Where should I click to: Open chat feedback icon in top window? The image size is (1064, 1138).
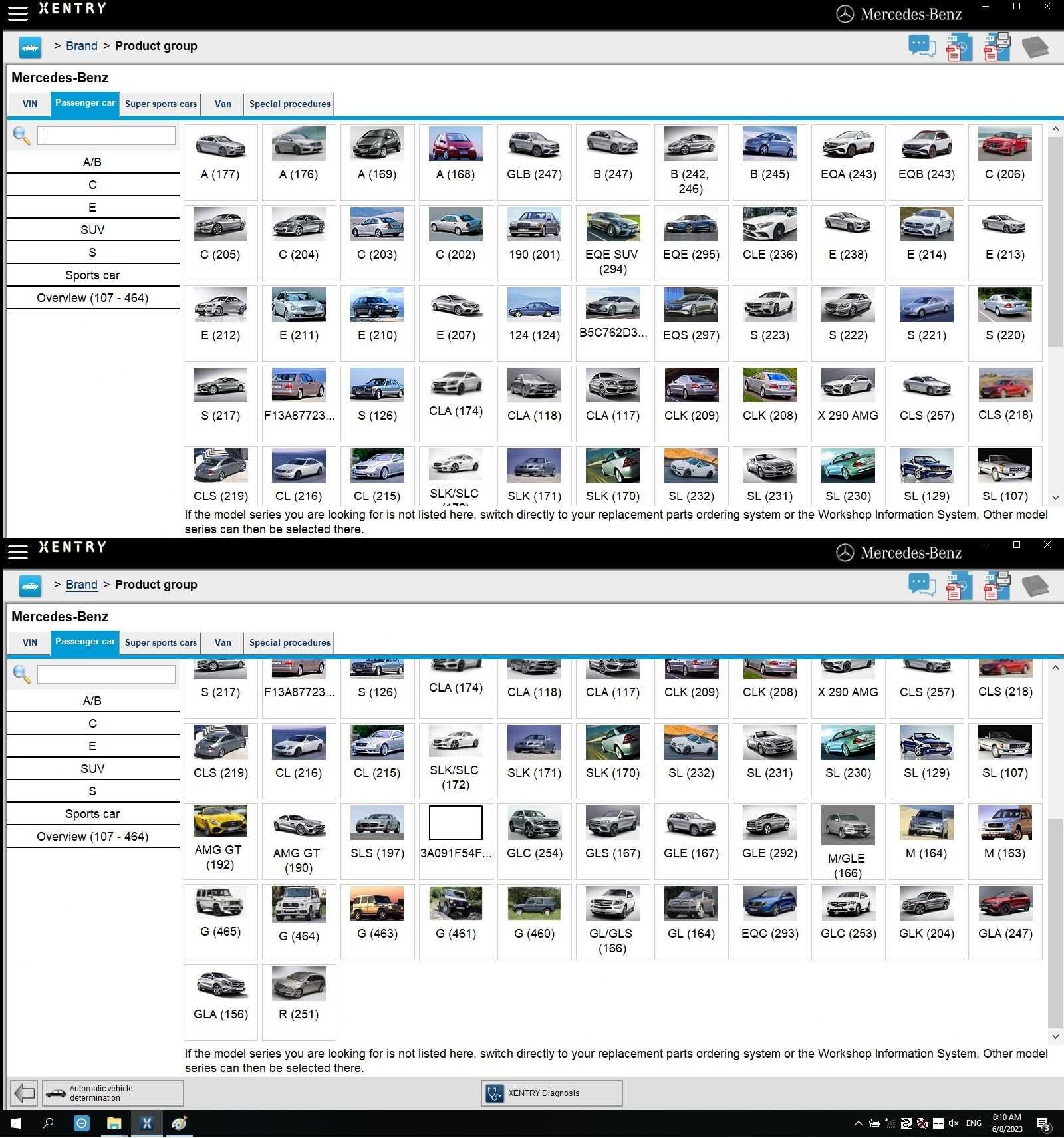pos(922,47)
